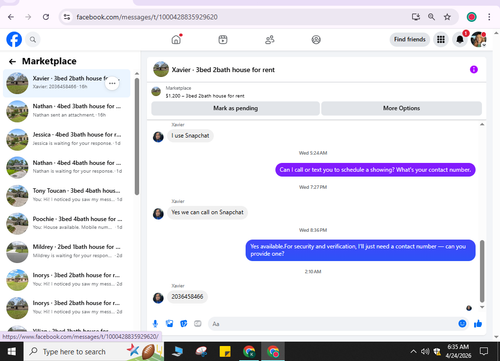
Task: Open Windows Start menu
Action: pyautogui.click(x=12, y=352)
